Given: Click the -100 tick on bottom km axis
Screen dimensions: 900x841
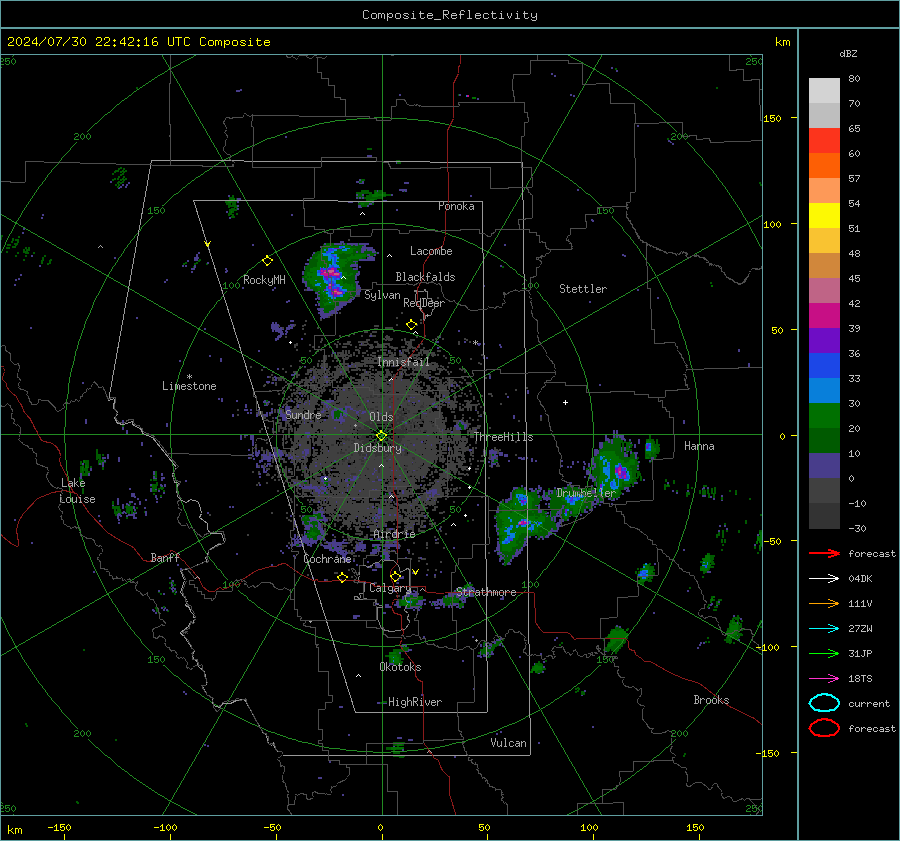Looking at the screenshot, I should coord(165,827).
